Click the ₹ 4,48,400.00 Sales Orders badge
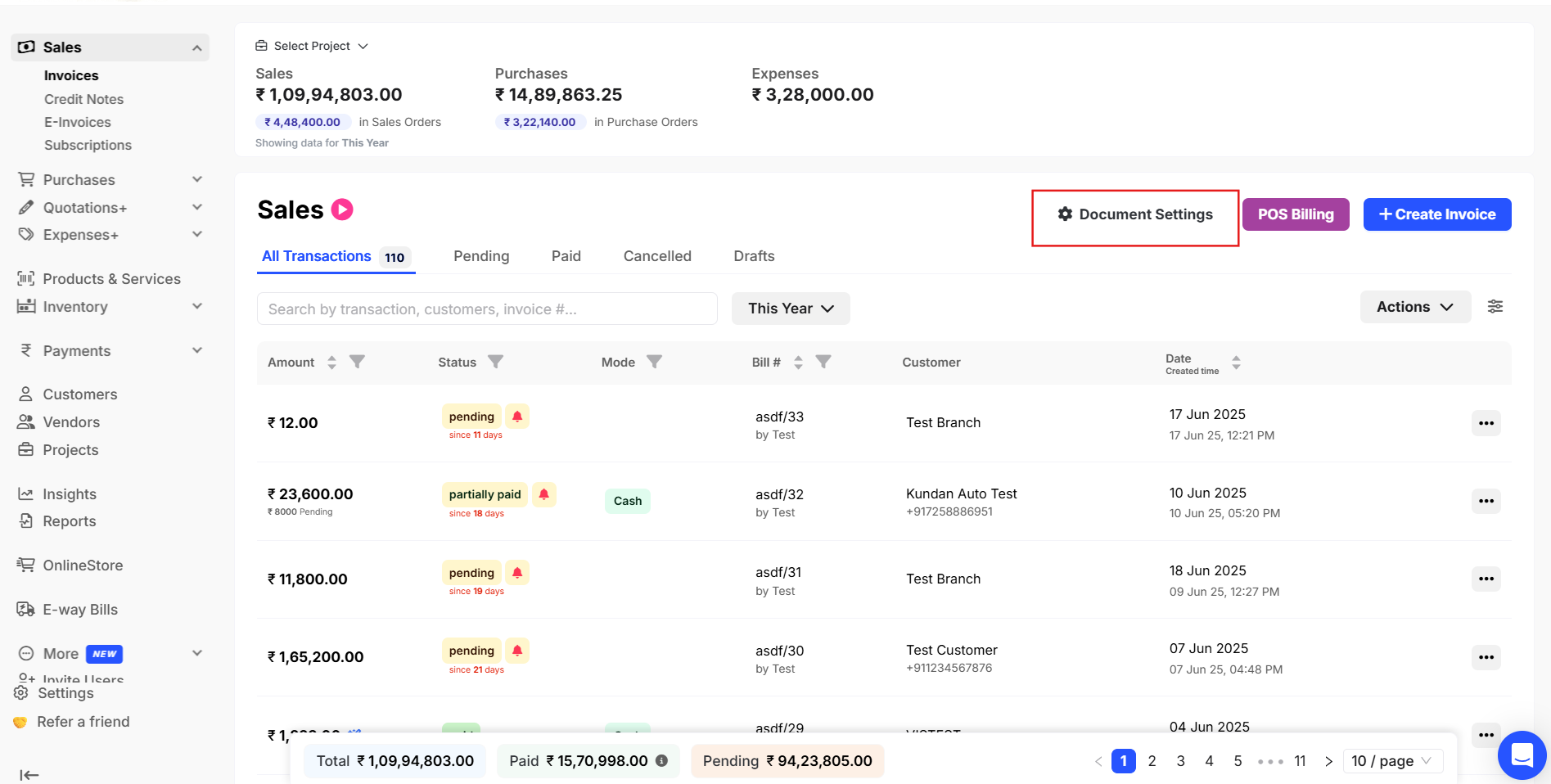 pos(303,122)
